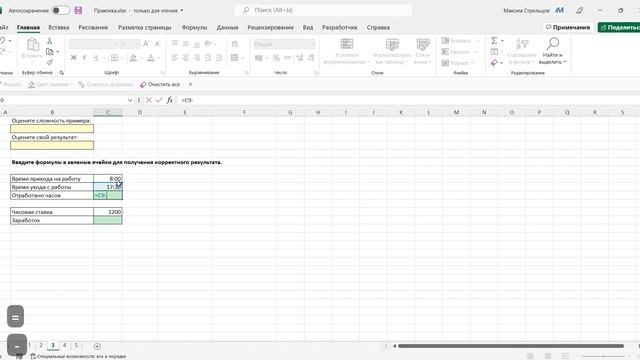Viewport: 640px width, 360px height.
Task: Select column C header
Action: (108, 112)
